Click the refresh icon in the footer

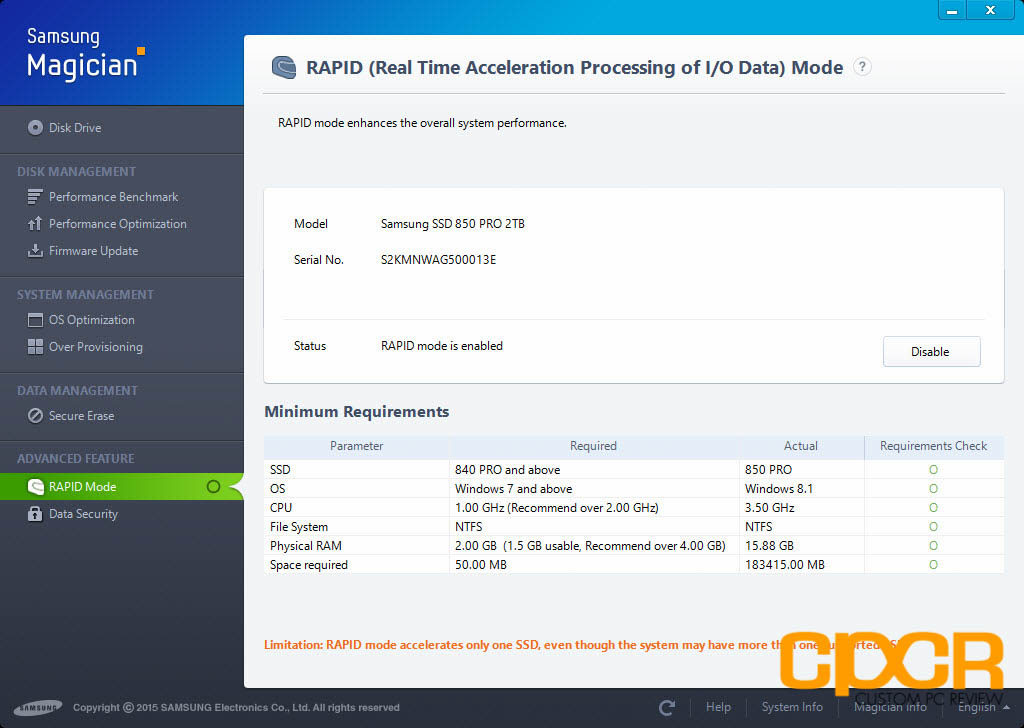667,707
